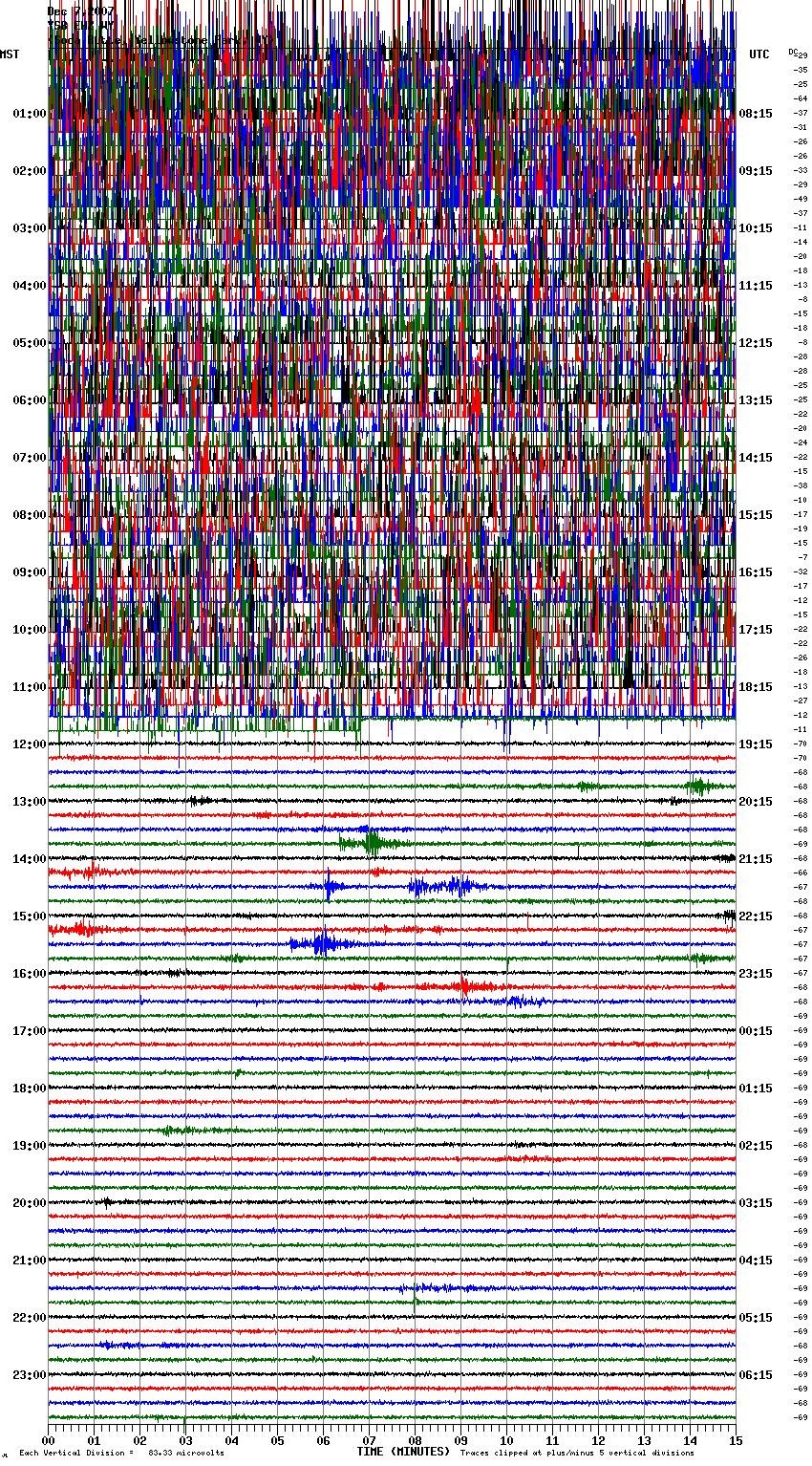The width and height of the screenshot is (812, 1466).
Task: Click the 21:15 UTC time label
Action: tap(756, 859)
